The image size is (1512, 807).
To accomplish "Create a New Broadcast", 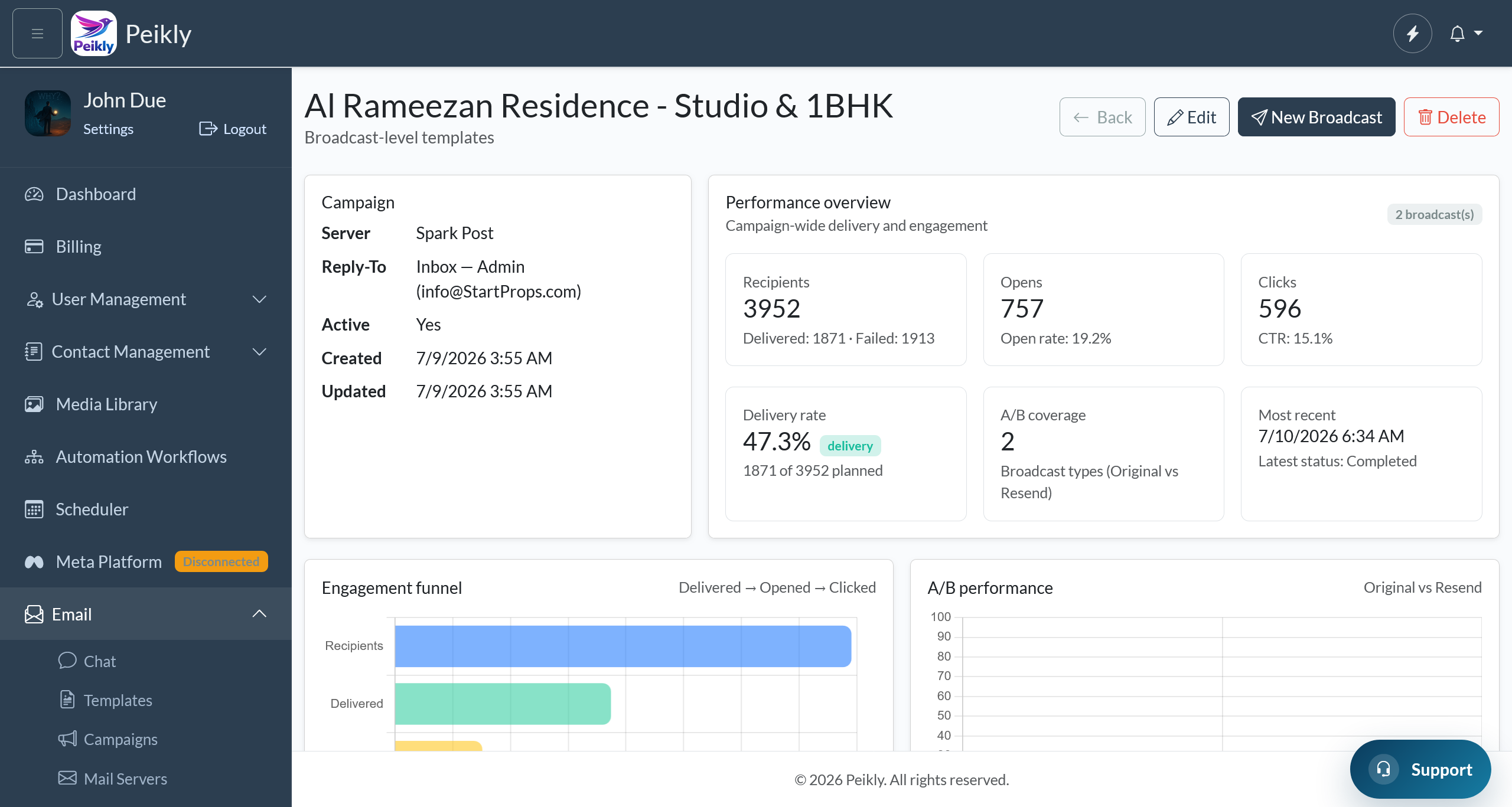I will (1317, 117).
